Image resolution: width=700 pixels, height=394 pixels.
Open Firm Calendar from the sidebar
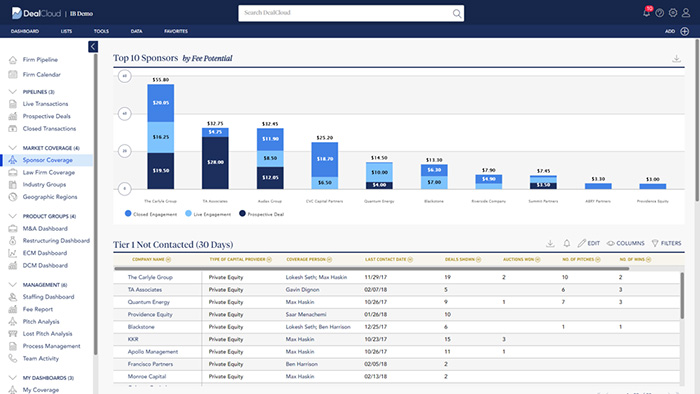tap(42, 75)
